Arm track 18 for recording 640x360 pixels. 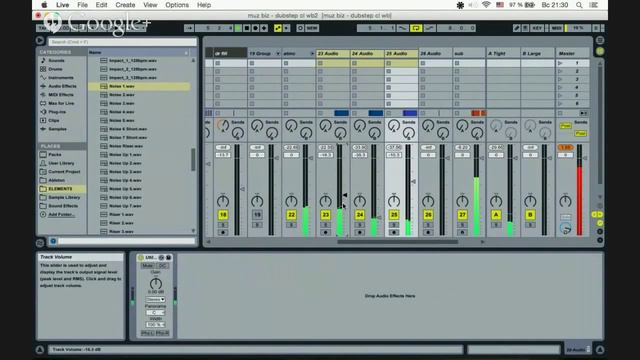(223, 232)
